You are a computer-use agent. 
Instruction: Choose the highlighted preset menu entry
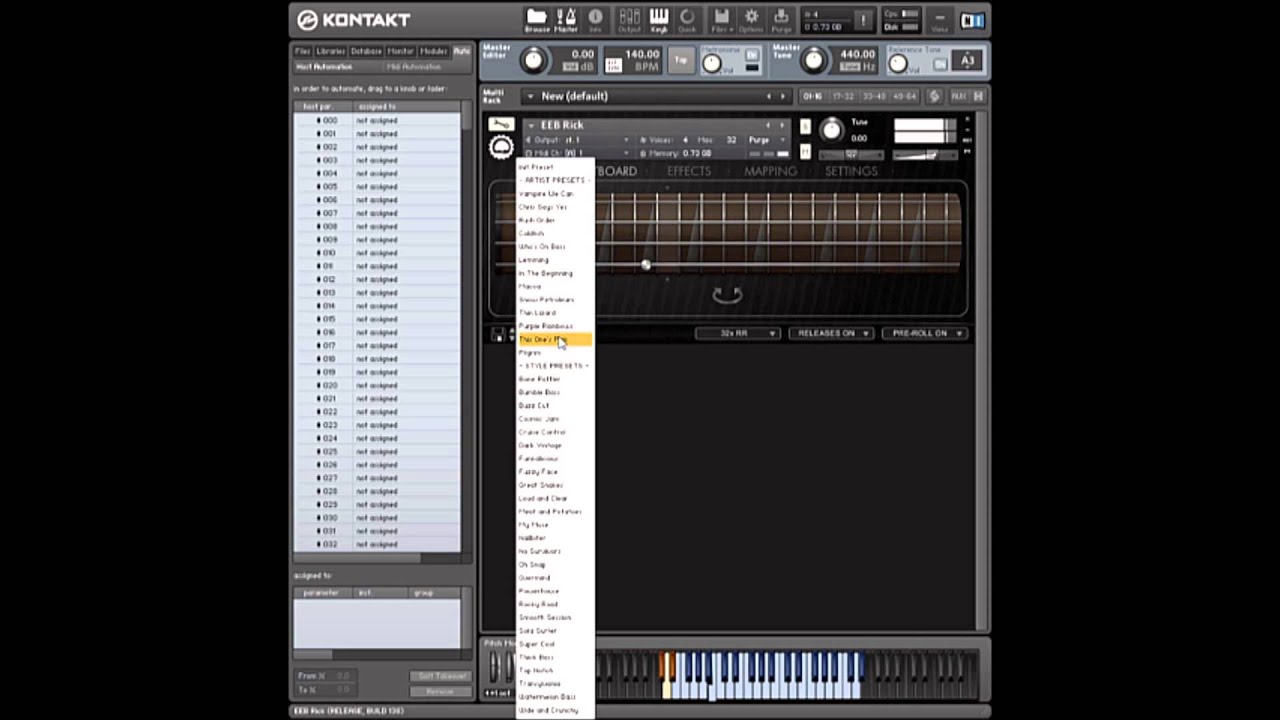(555, 340)
